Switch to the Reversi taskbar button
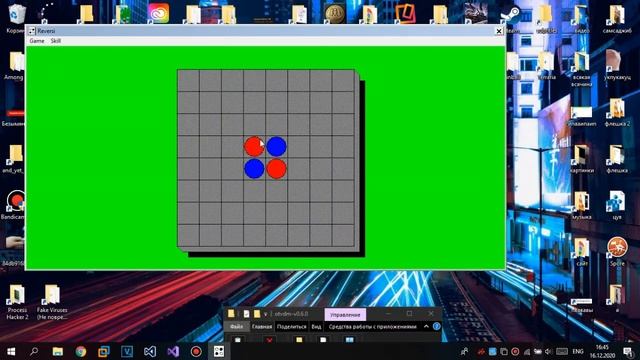The image size is (640, 360). click(219, 351)
